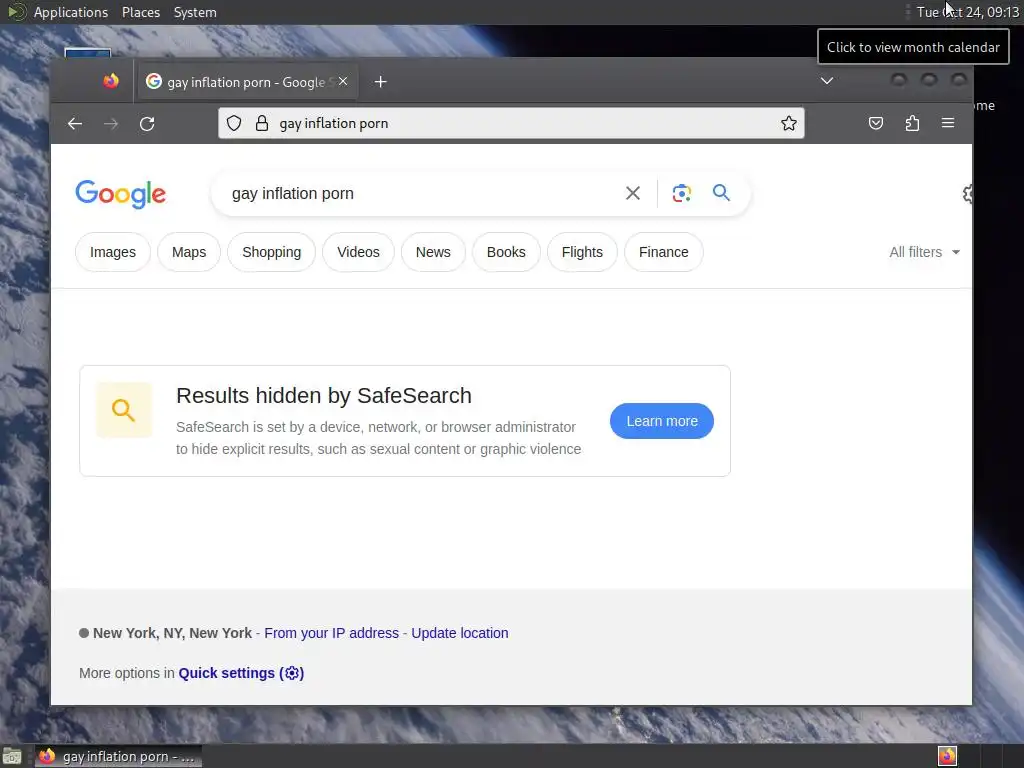The image size is (1024, 768).
Task: Expand the list all tabs chevron
Action: [x=827, y=81]
